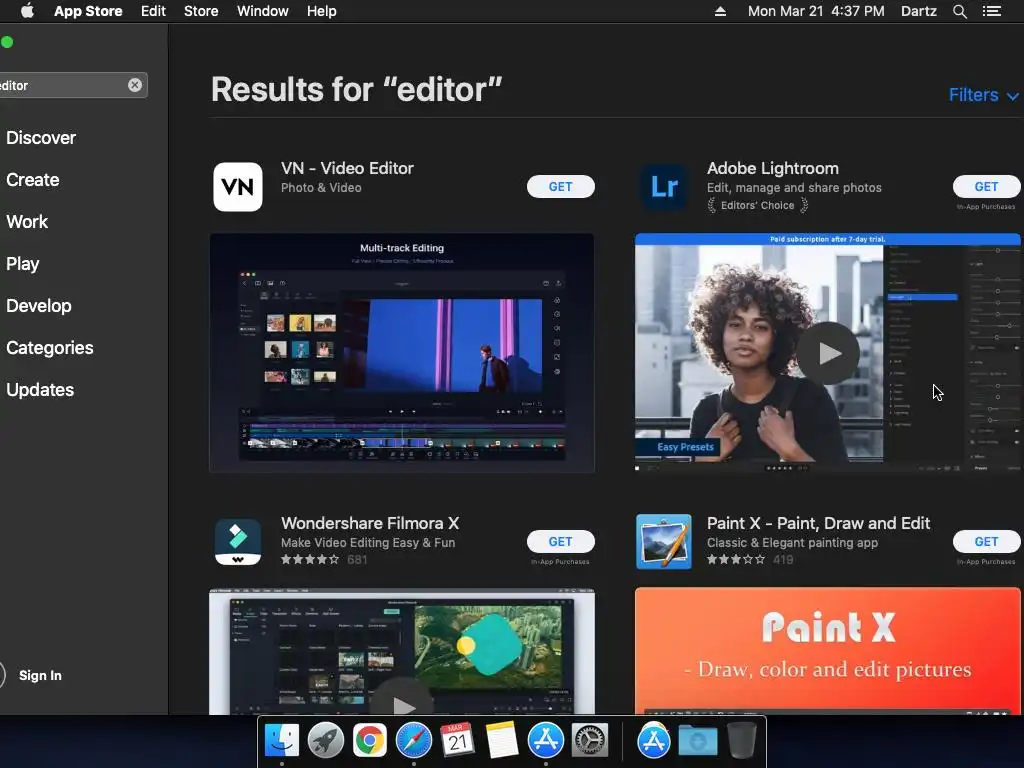
Task: Click the running App Store dock icon
Action: (545, 741)
